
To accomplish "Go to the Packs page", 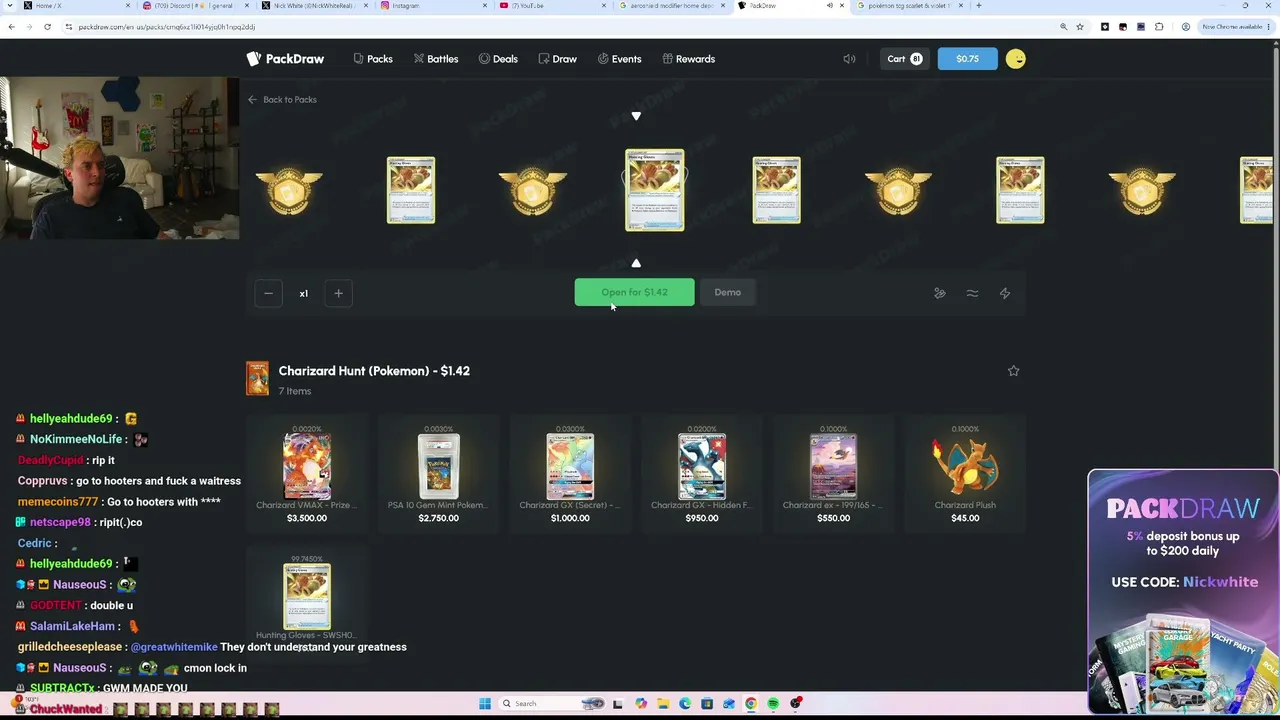I will [373, 59].
